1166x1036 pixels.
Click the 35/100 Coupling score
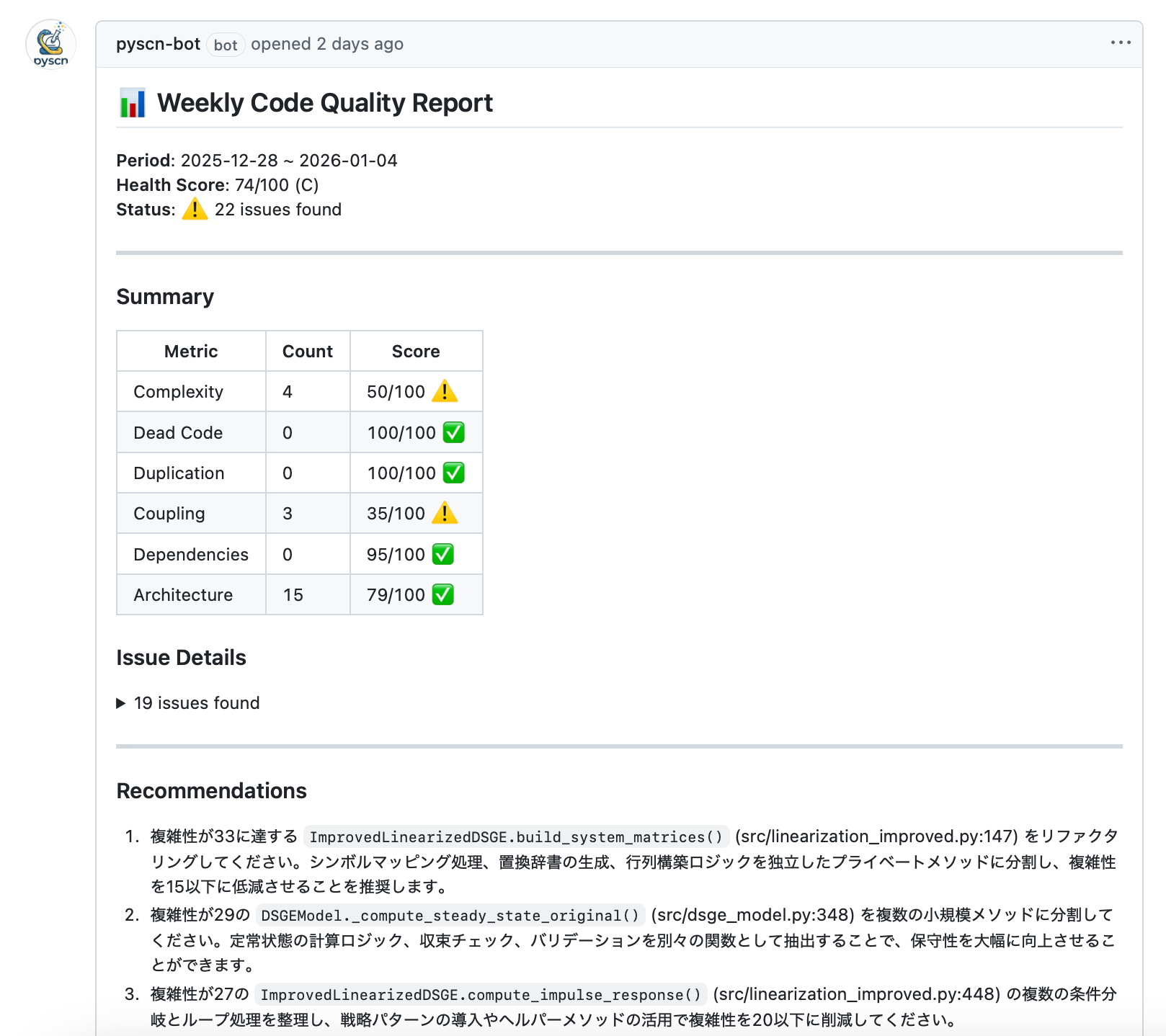(396, 513)
